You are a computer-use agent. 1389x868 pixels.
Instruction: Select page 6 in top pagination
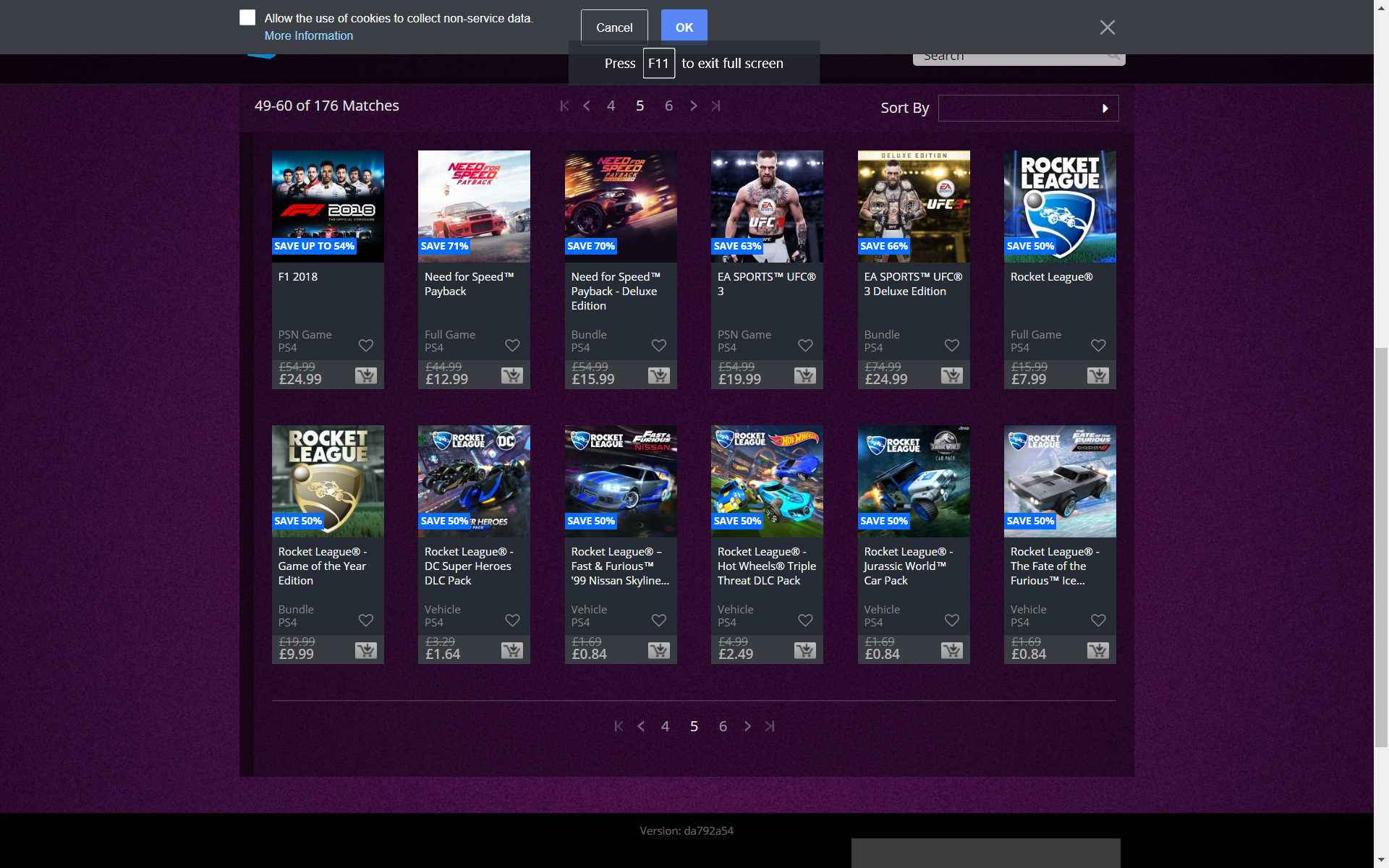pos(668,106)
